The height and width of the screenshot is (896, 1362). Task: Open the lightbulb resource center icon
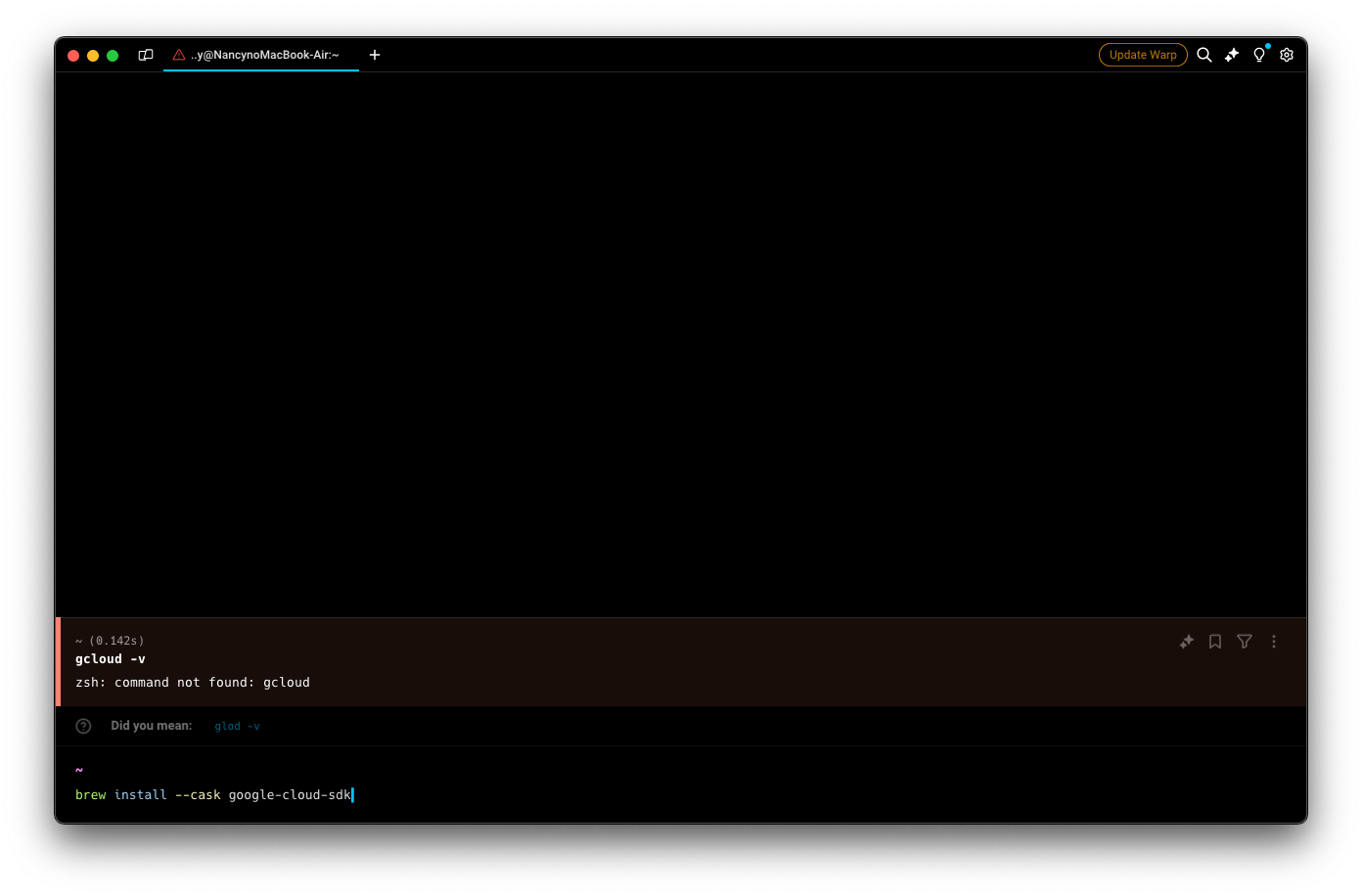tap(1259, 55)
